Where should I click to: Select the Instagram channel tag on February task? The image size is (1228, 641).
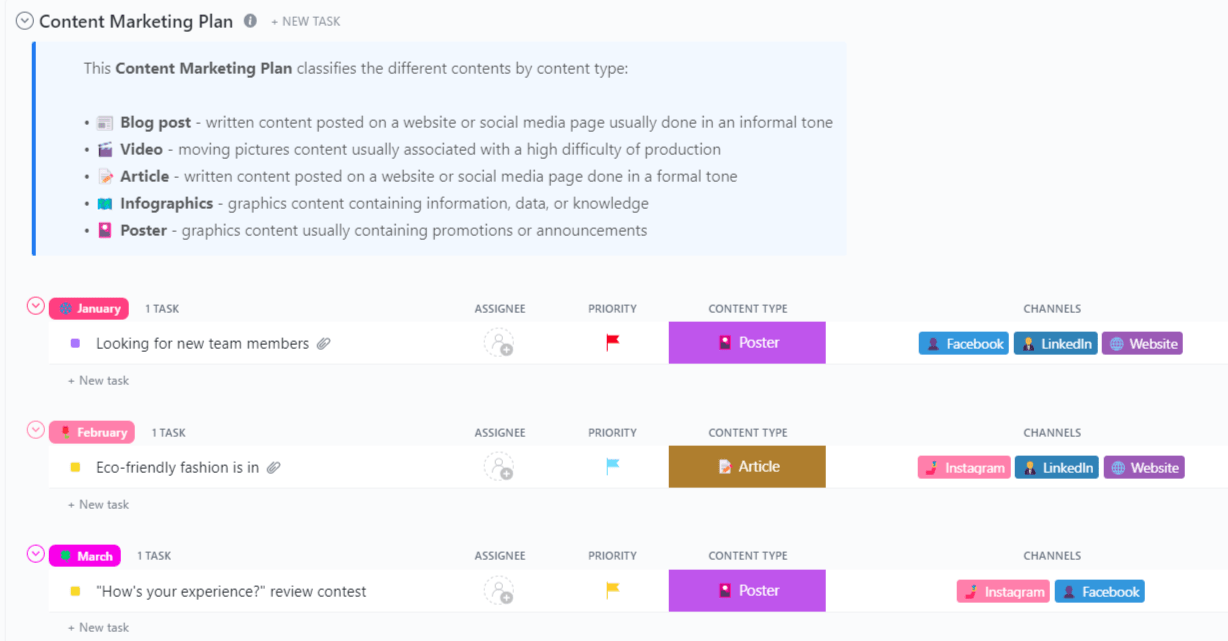click(963, 468)
